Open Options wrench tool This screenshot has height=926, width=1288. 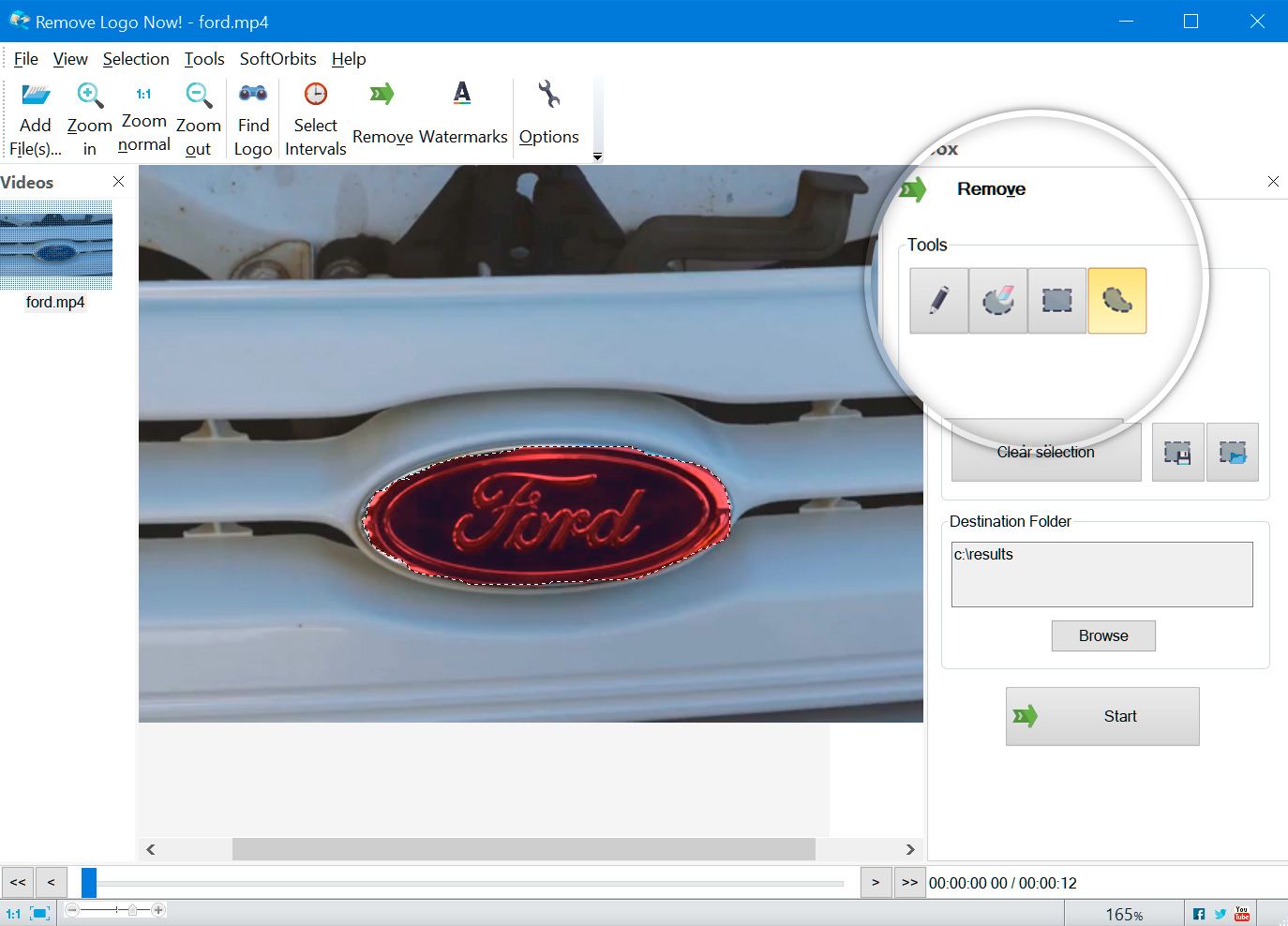tap(549, 94)
